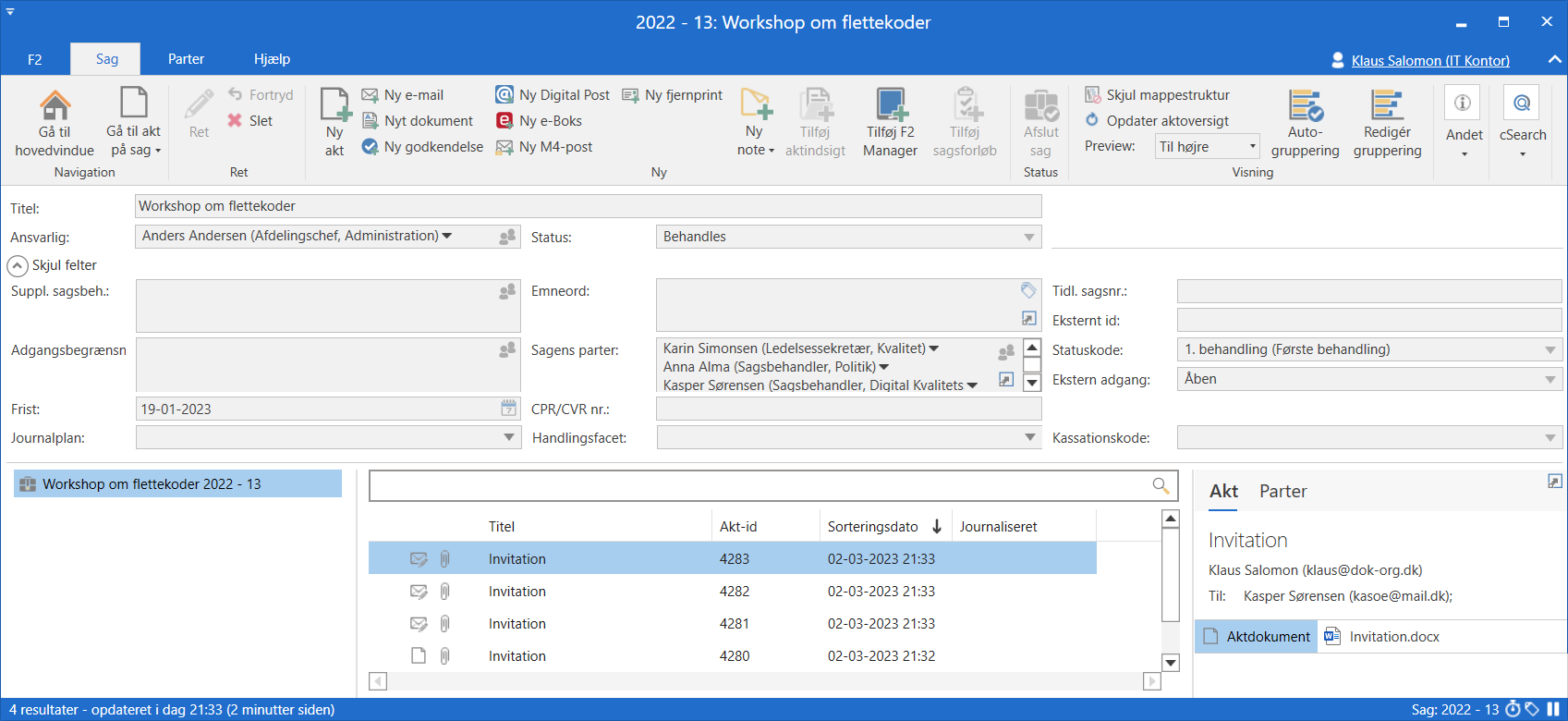The width and height of the screenshot is (1568, 721).
Task: Collapse fields with Skjul felter
Action: [53, 265]
